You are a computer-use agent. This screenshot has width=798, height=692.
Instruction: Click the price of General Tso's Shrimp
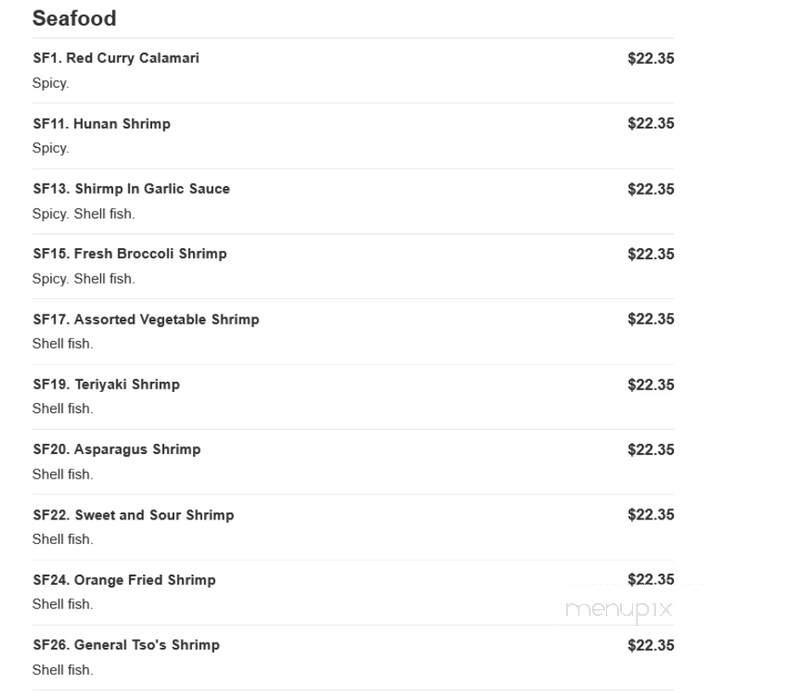(651, 645)
